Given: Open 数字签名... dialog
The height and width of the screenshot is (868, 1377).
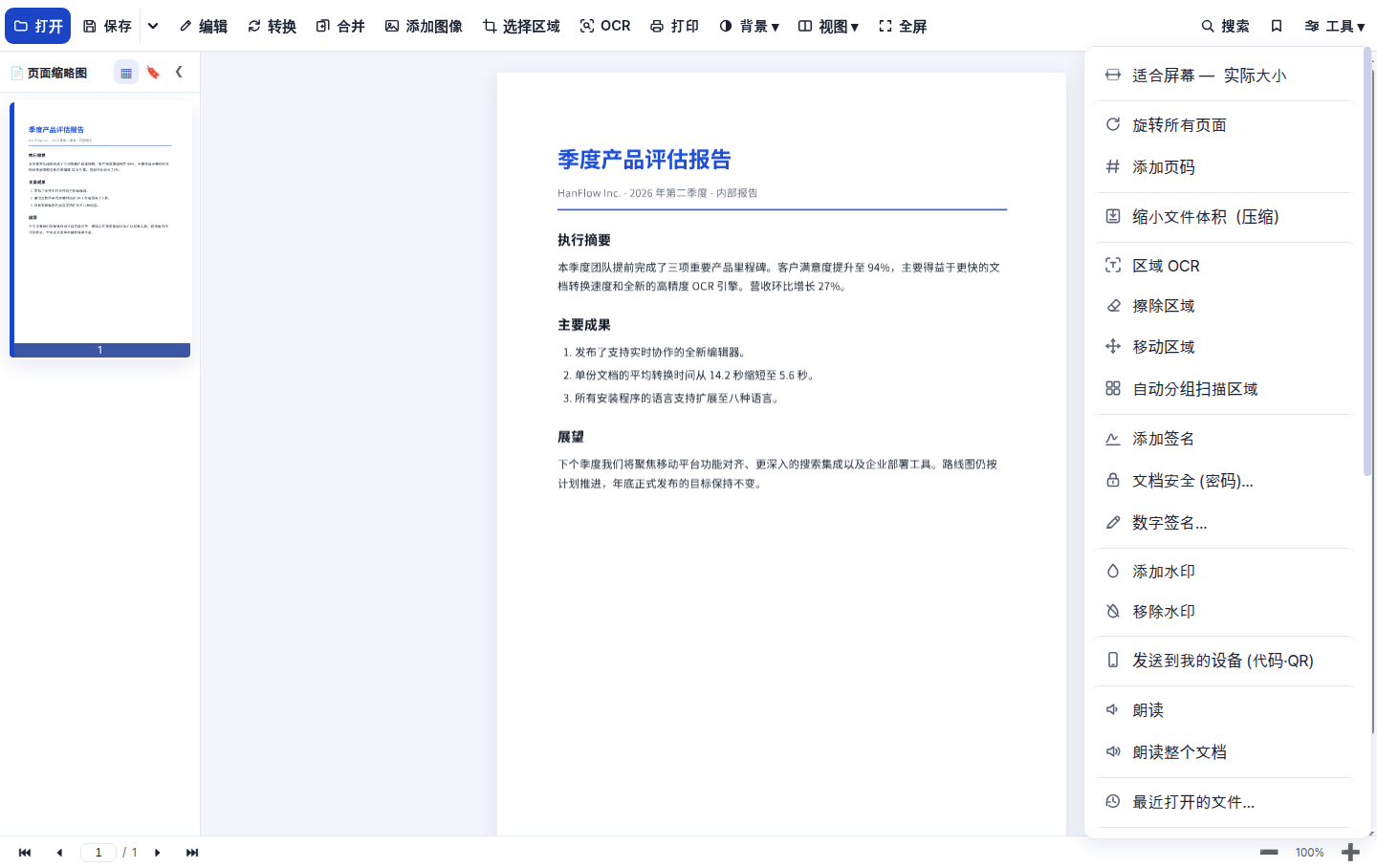Looking at the screenshot, I should [x=1224, y=523].
